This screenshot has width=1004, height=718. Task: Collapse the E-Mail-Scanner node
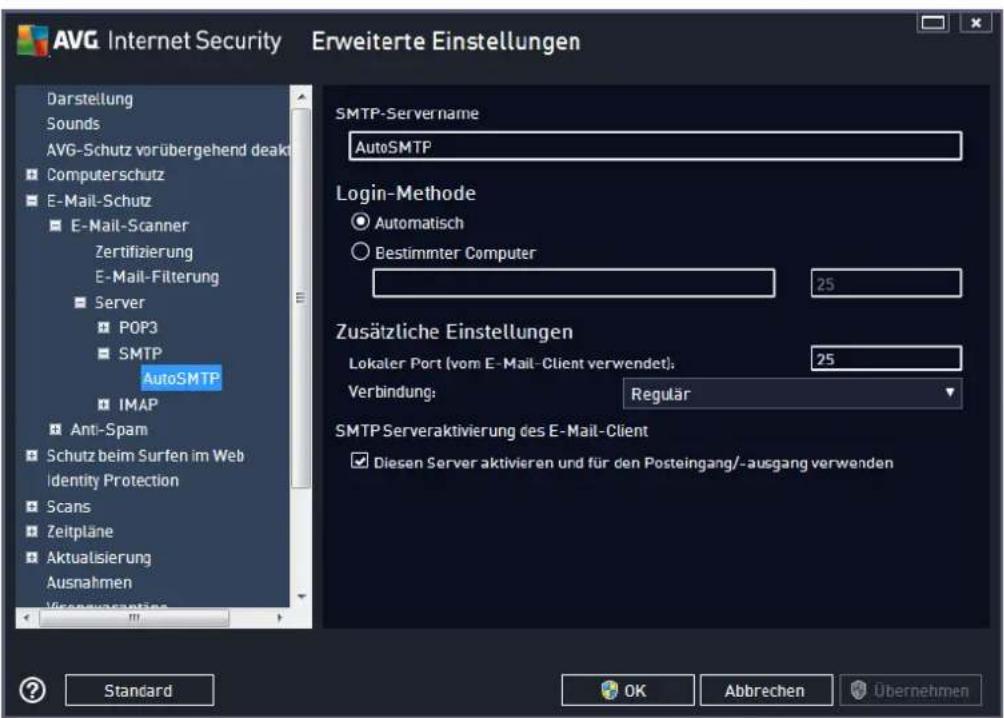pyautogui.click(x=56, y=225)
